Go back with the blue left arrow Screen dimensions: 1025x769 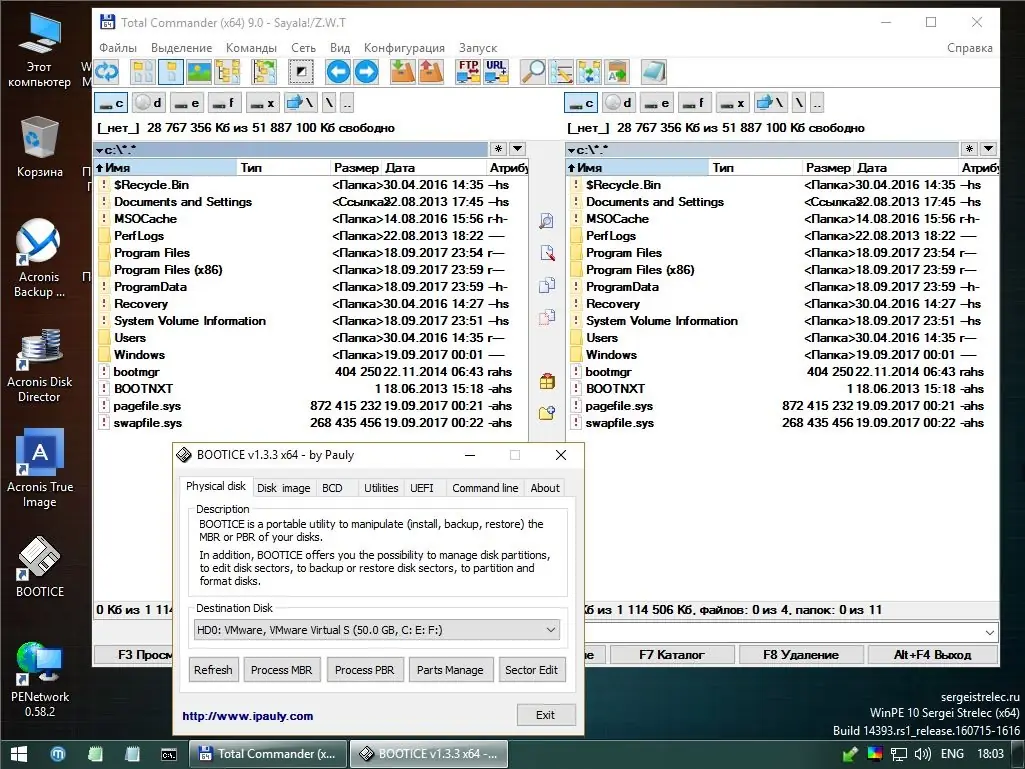pyautogui.click(x=338, y=71)
